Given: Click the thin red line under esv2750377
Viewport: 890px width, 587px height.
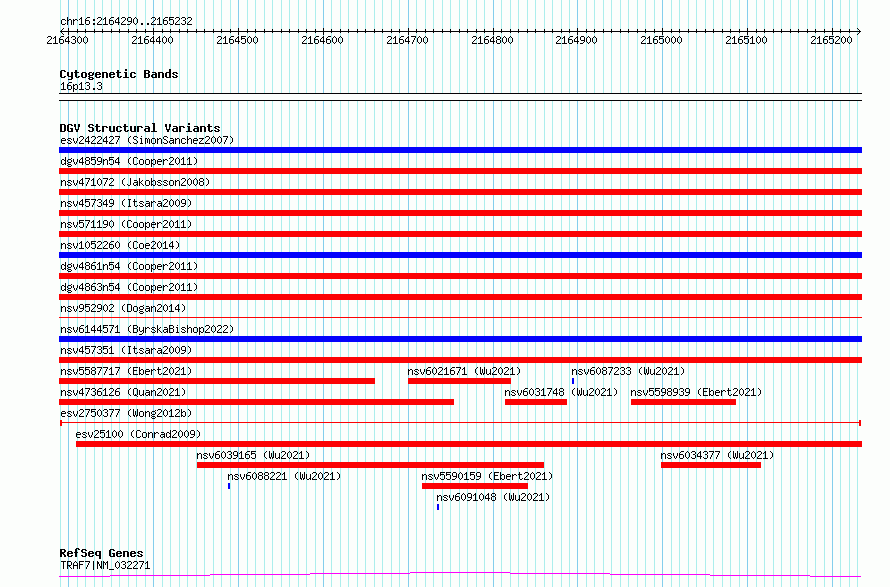Looking at the screenshot, I should coord(460,423).
